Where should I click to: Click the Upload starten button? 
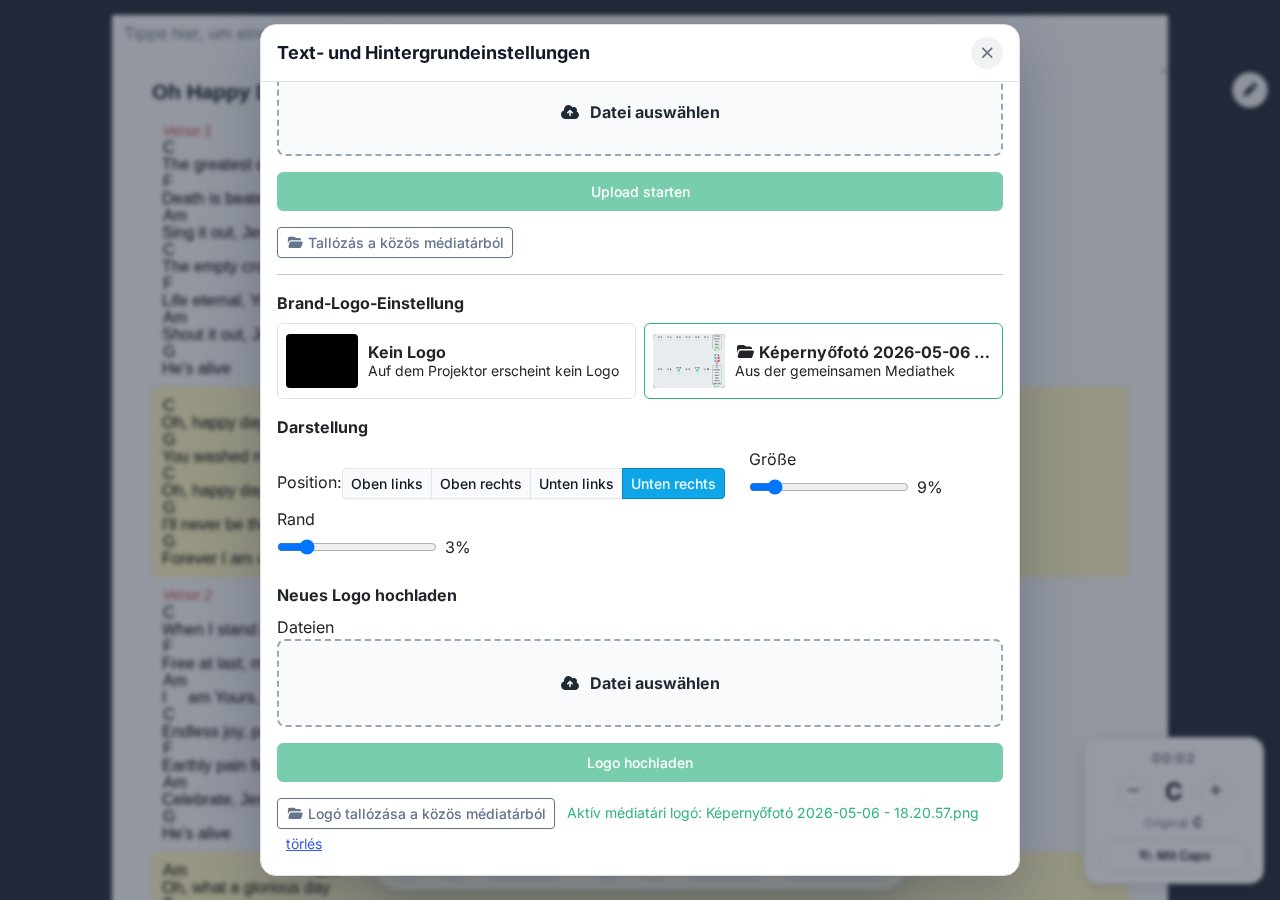[x=640, y=192]
